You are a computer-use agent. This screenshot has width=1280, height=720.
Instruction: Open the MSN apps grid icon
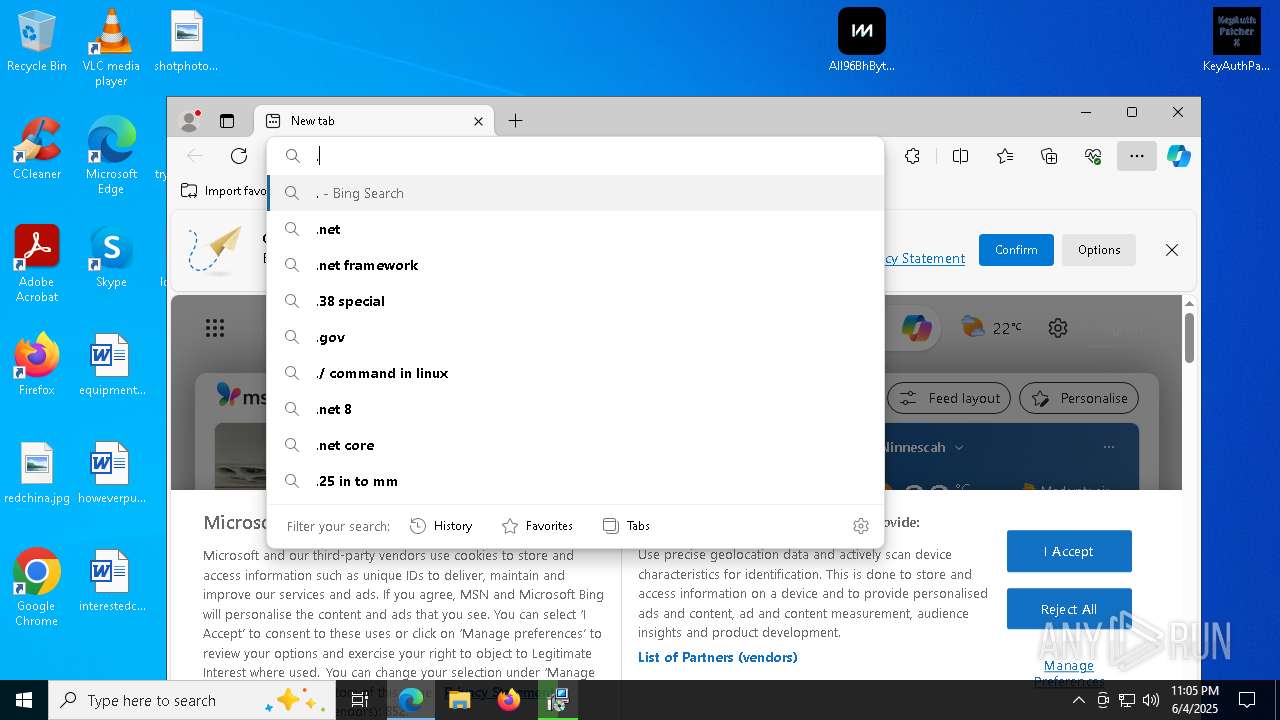[x=214, y=327]
